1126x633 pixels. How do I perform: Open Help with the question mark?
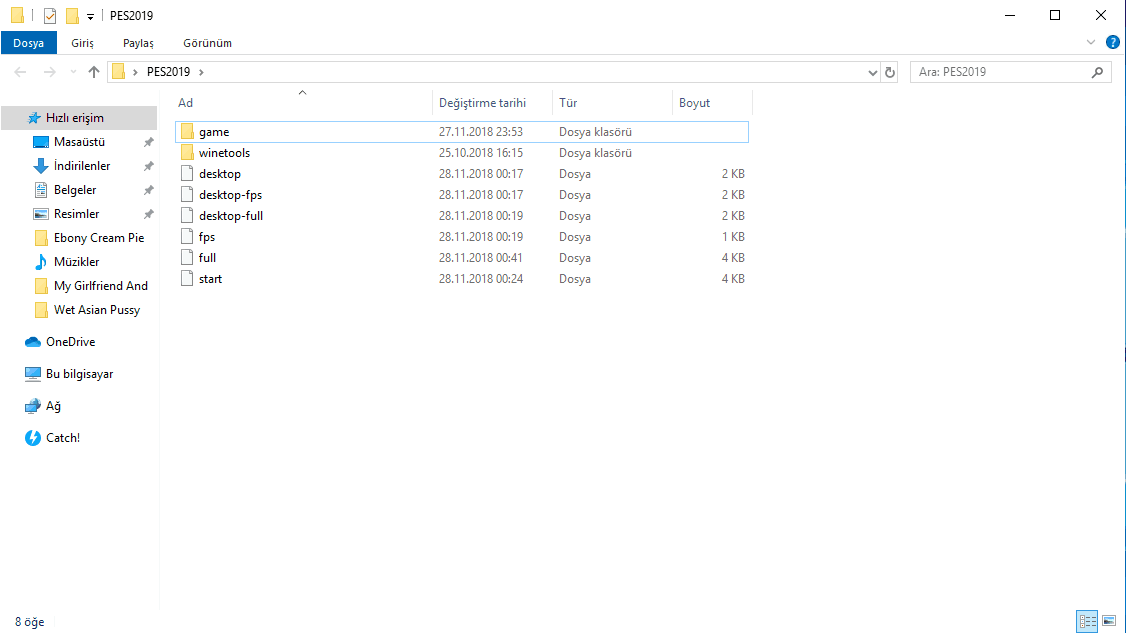(1112, 42)
